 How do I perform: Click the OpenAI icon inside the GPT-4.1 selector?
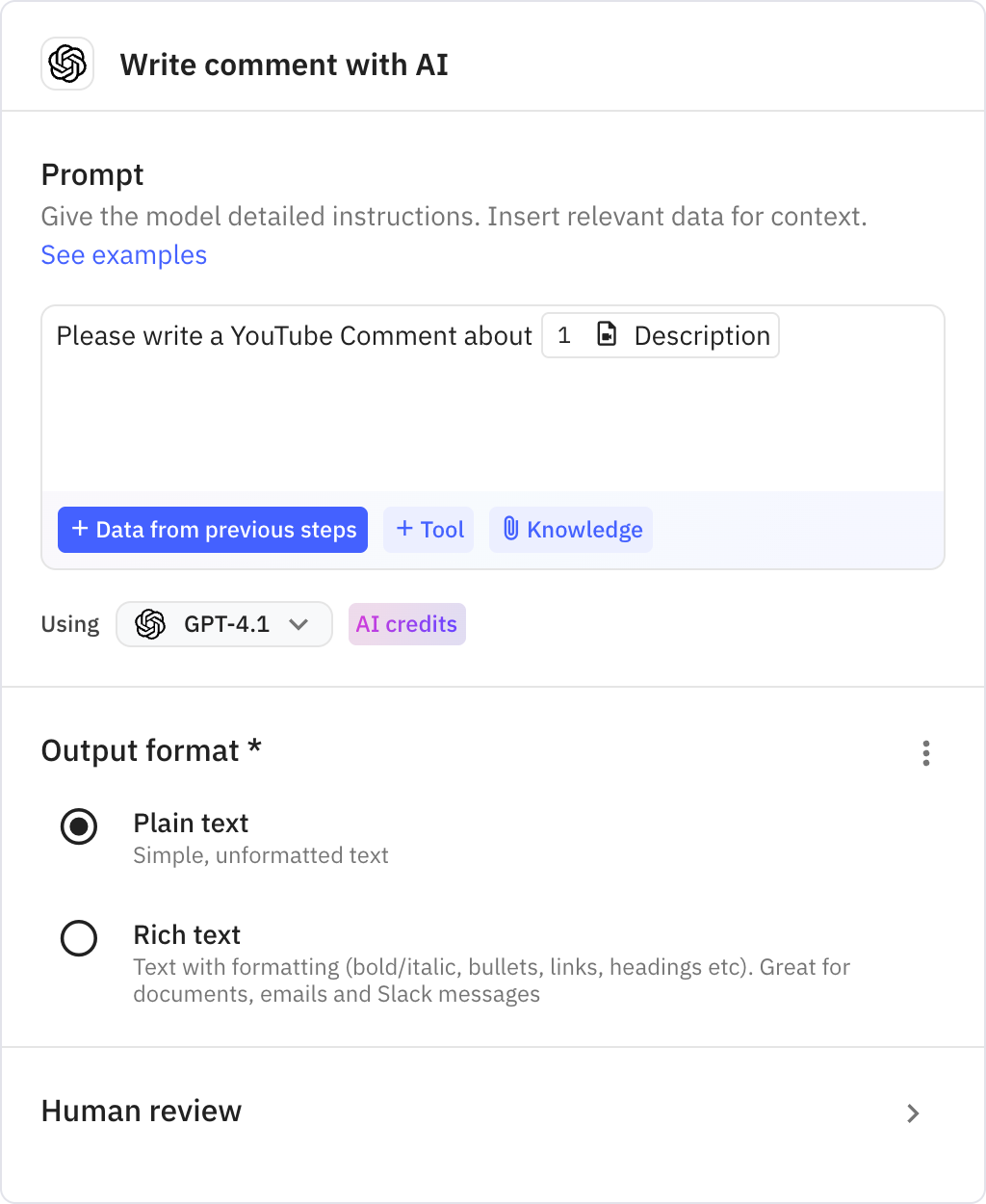coord(149,624)
